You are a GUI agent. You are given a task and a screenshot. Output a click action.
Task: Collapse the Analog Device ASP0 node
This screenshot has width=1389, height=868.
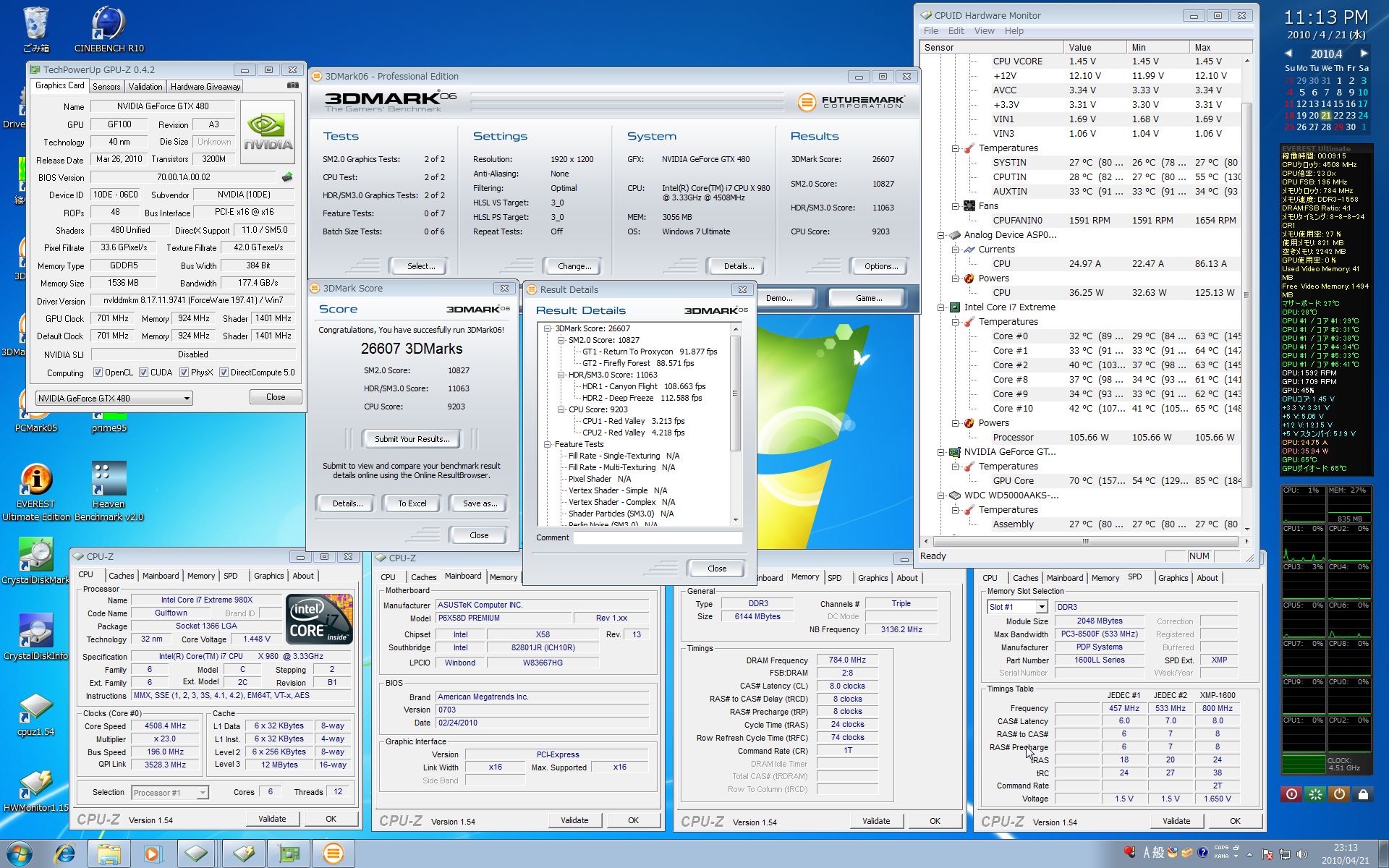click(940, 235)
